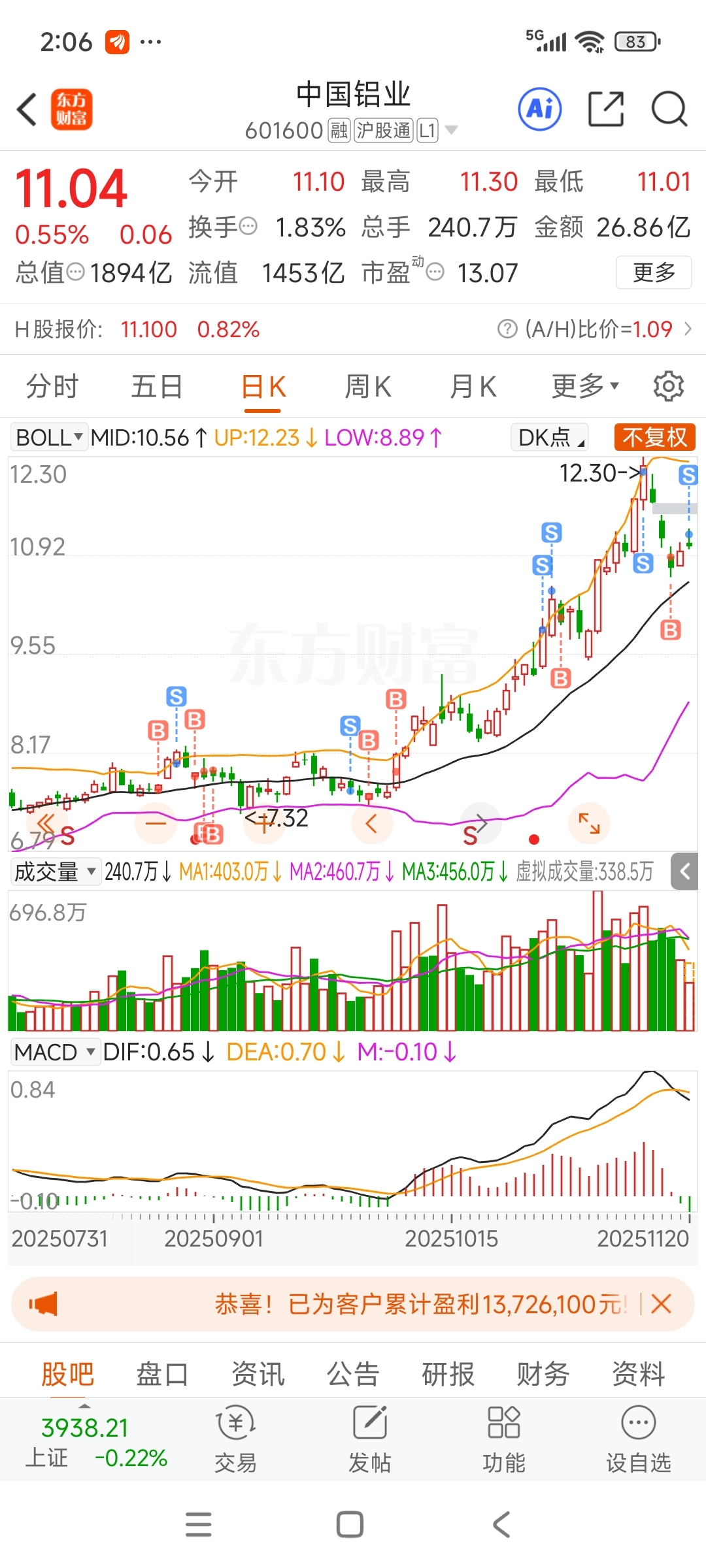This screenshot has height=1568, width=706.
Task: Open the 东方财富 logo home icon
Action: pos(71,109)
